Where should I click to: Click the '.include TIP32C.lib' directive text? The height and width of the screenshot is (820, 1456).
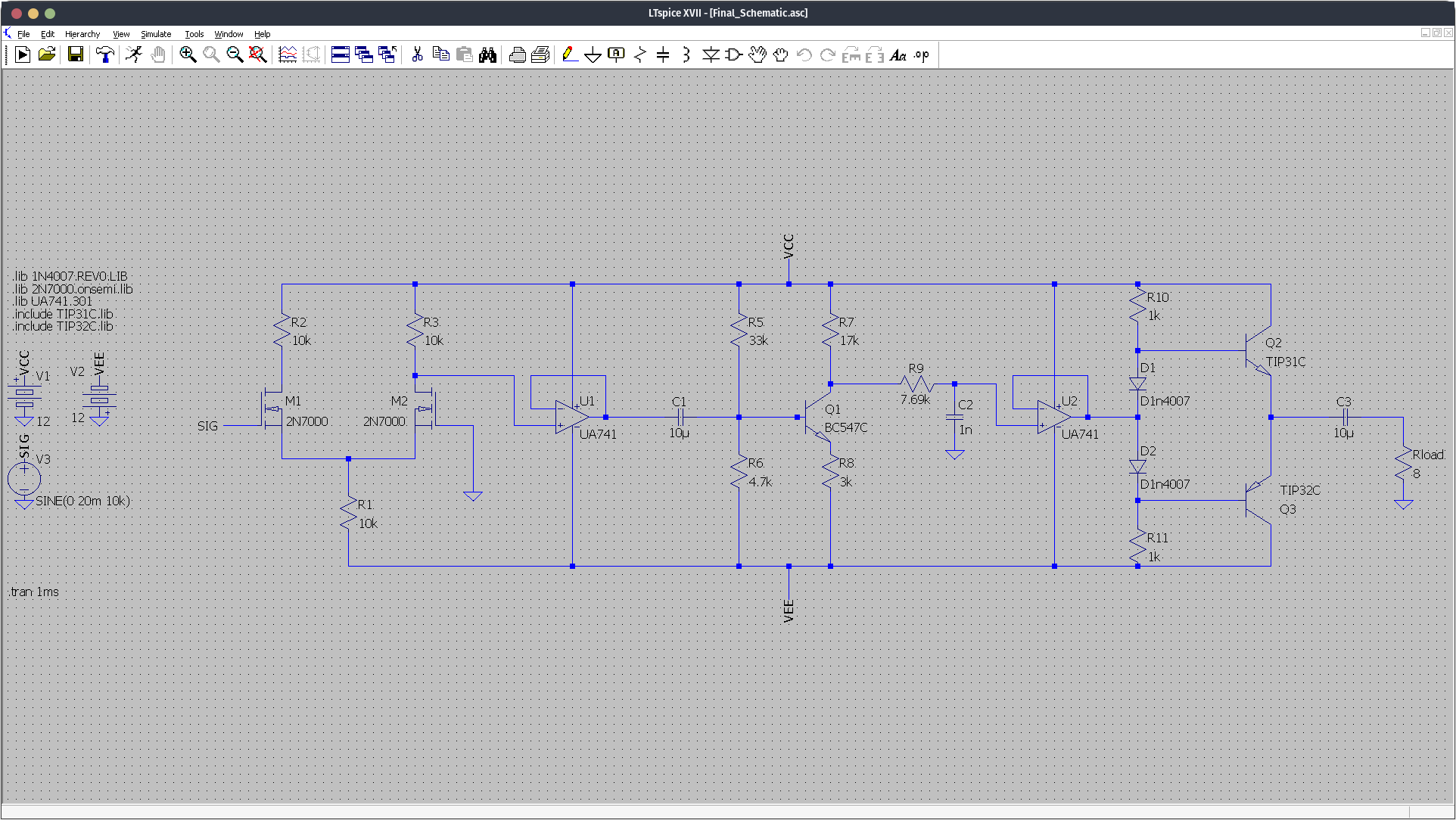(64, 326)
